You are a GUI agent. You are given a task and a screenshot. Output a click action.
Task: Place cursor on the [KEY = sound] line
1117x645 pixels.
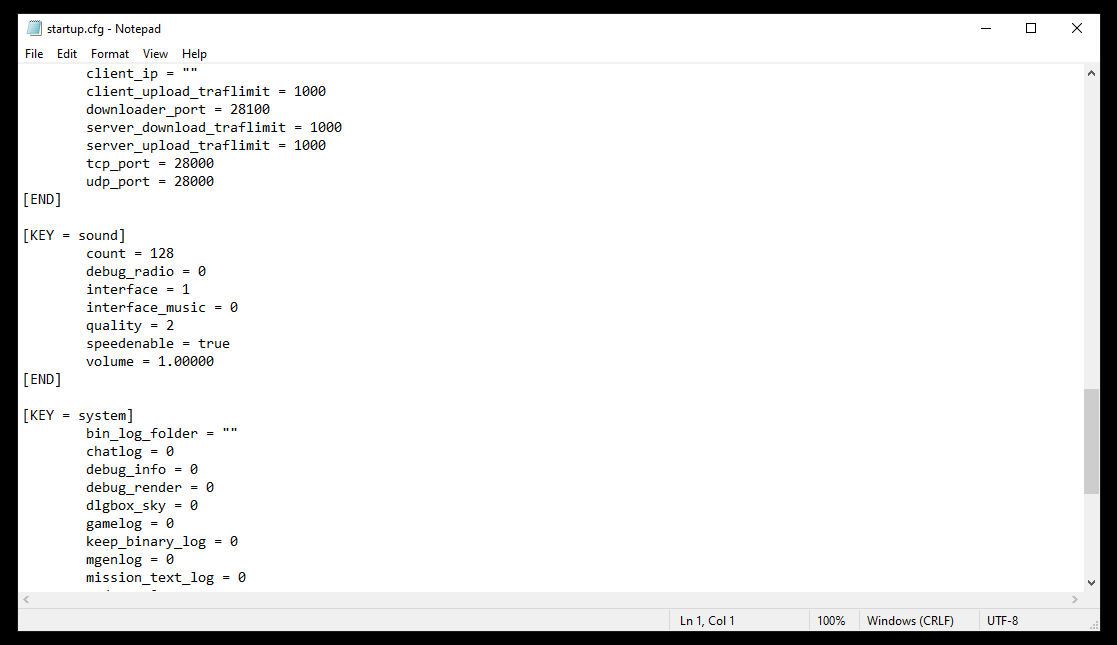pyautogui.click(x=74, y=235)
